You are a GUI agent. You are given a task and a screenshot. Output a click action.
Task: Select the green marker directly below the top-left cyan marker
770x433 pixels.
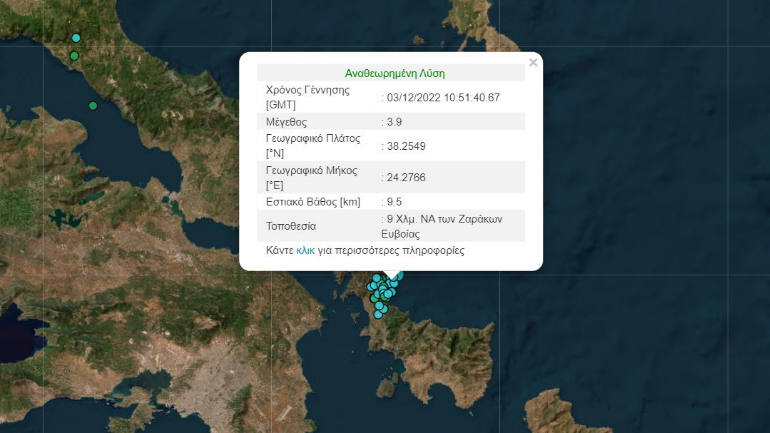pos(74,56)
